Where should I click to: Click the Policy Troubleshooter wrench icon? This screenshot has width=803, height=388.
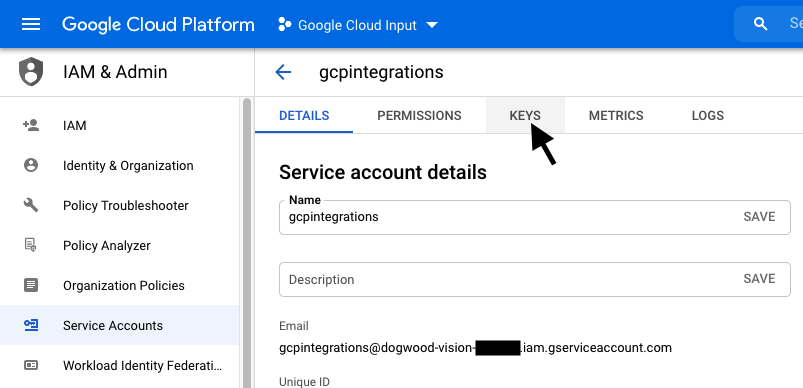(x=31, y=205)
